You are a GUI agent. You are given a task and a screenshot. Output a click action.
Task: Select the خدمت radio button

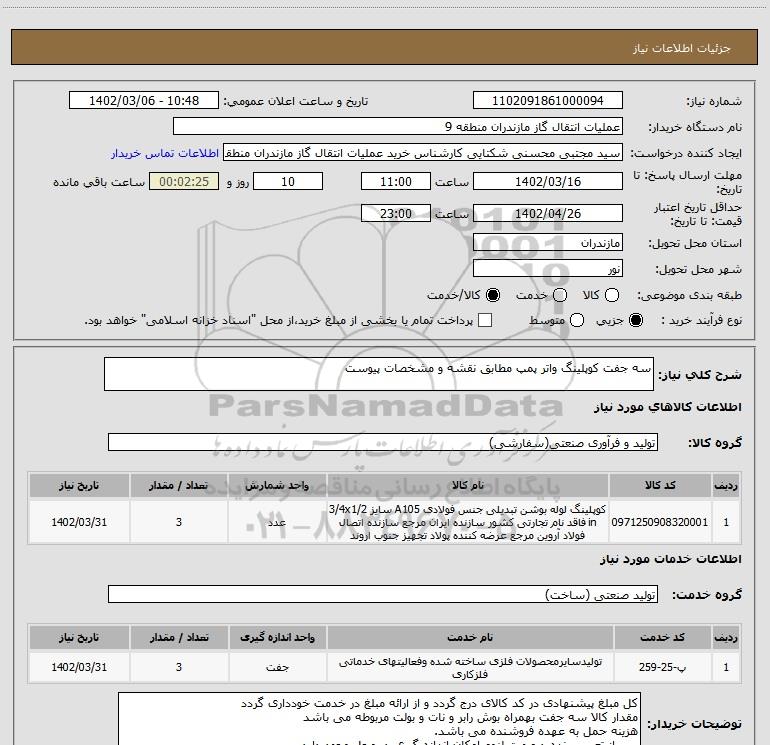pos(560,295)
